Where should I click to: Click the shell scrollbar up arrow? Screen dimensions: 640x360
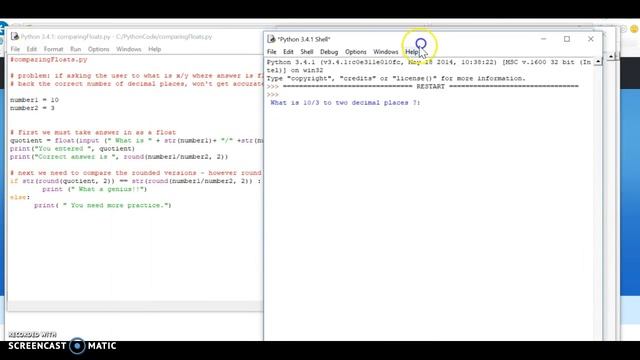point(598,62)
